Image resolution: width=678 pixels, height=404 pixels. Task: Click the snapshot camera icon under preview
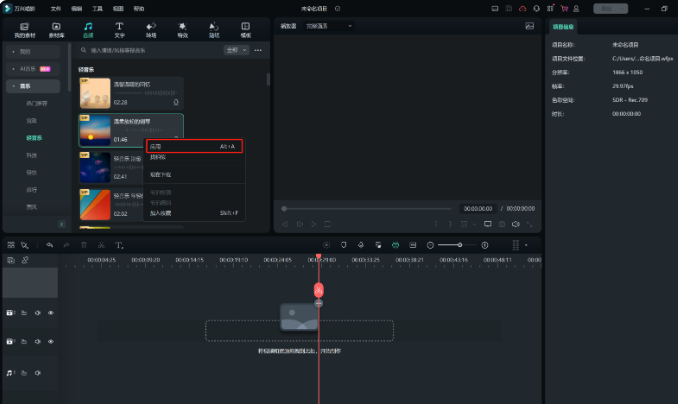pos(501,224)
